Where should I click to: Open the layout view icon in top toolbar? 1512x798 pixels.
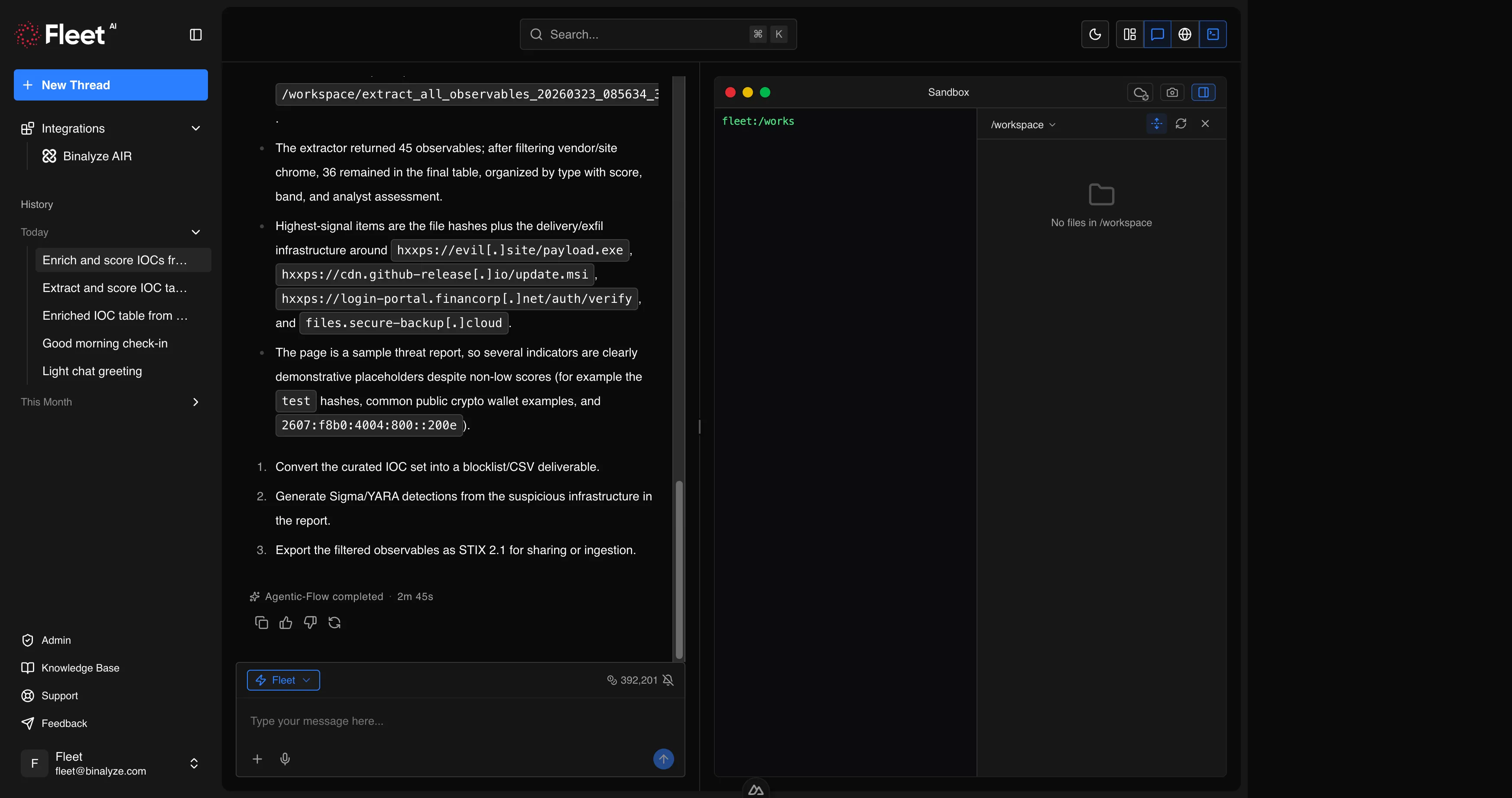1129,34
